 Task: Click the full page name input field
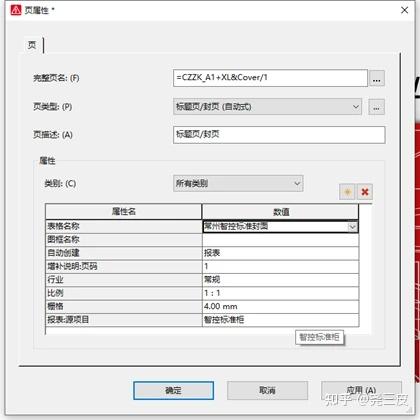coord(270,78)
